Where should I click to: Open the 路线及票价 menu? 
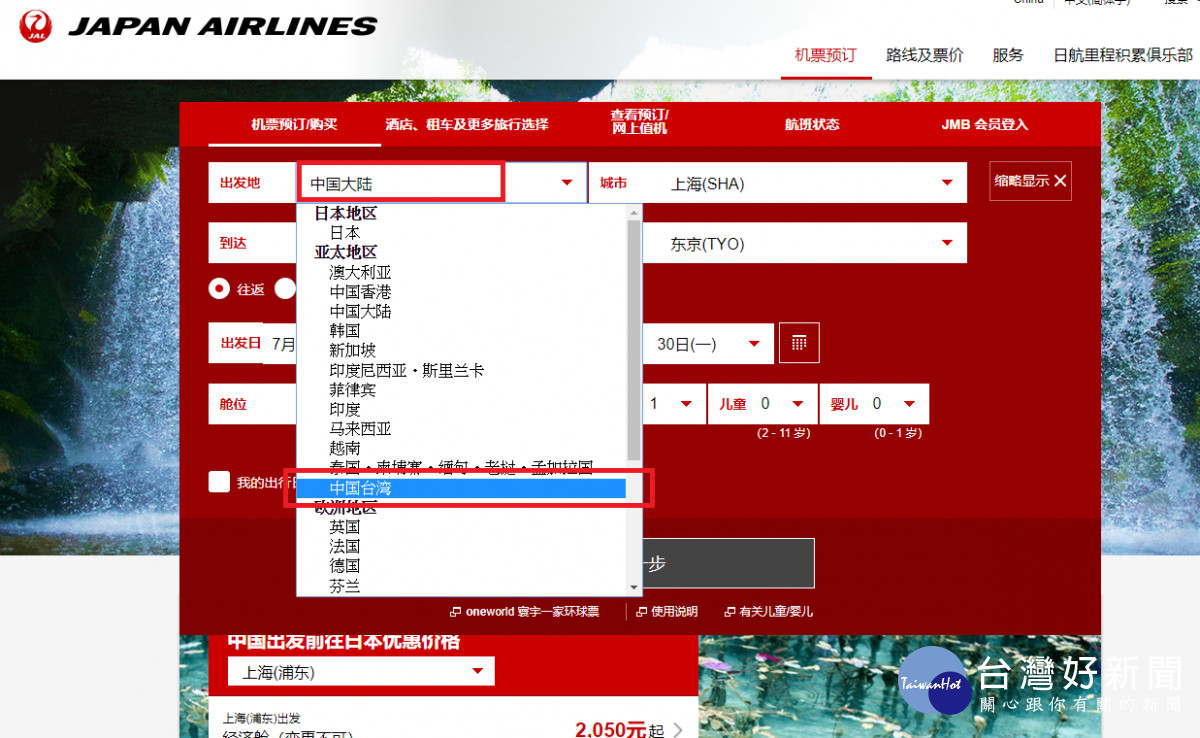924,55
